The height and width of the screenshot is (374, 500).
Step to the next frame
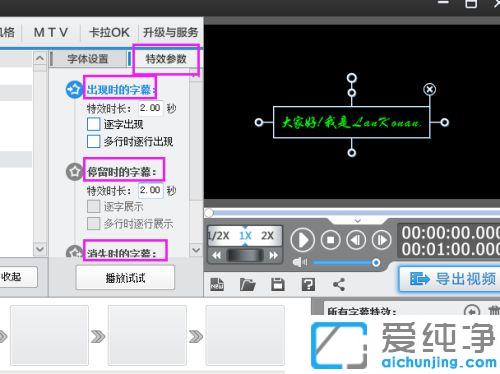click(381, 240)
